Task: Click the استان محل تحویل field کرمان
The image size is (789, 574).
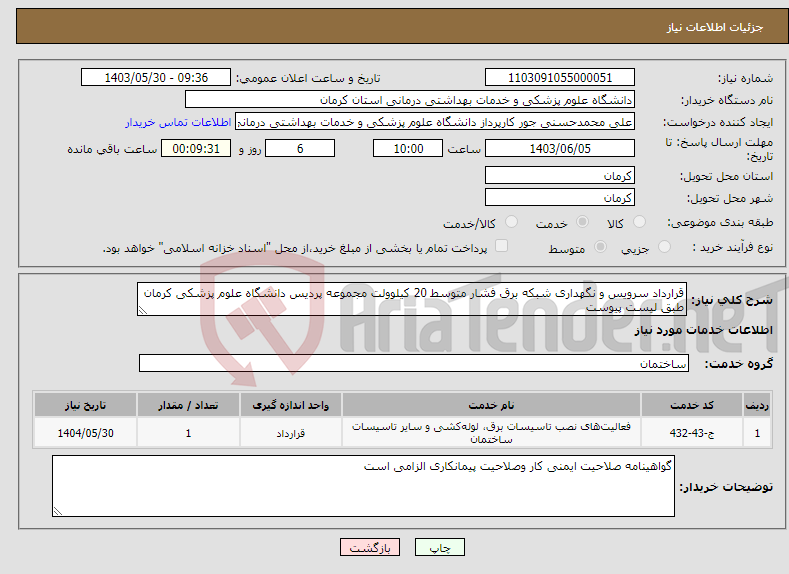Action: (560, 176)
